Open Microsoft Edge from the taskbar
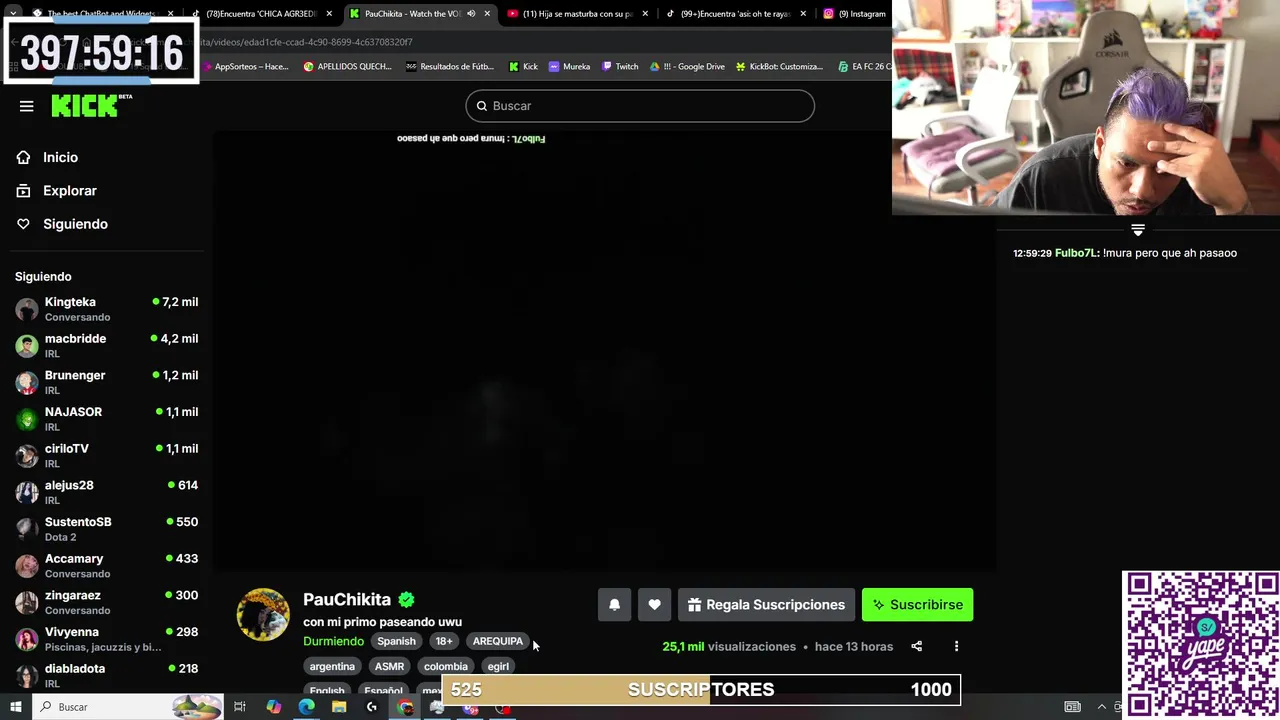This screenshot has height=720, width=1280. point(306,707)
